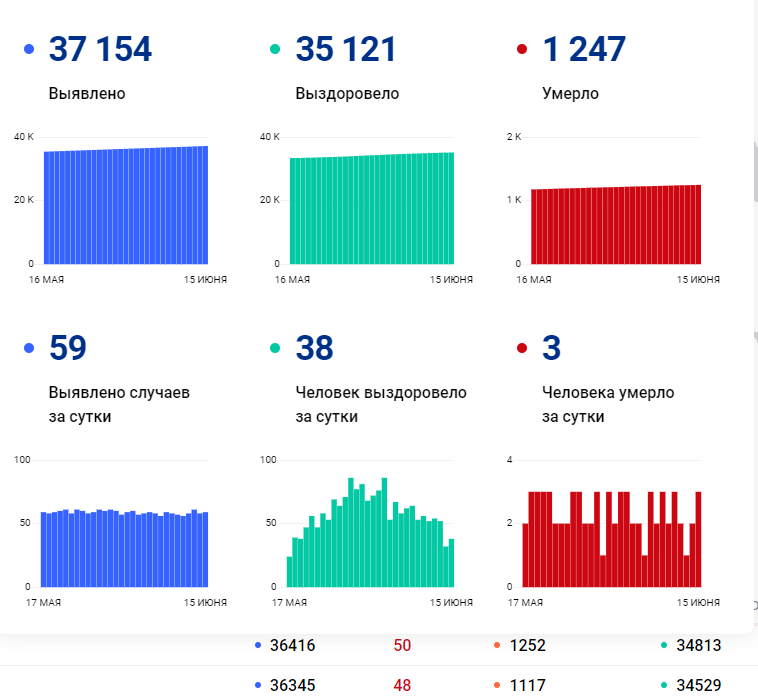The image size is (758, 697).
Task: Click the green dot beside 35 121
Action: (x=275, y=49)
